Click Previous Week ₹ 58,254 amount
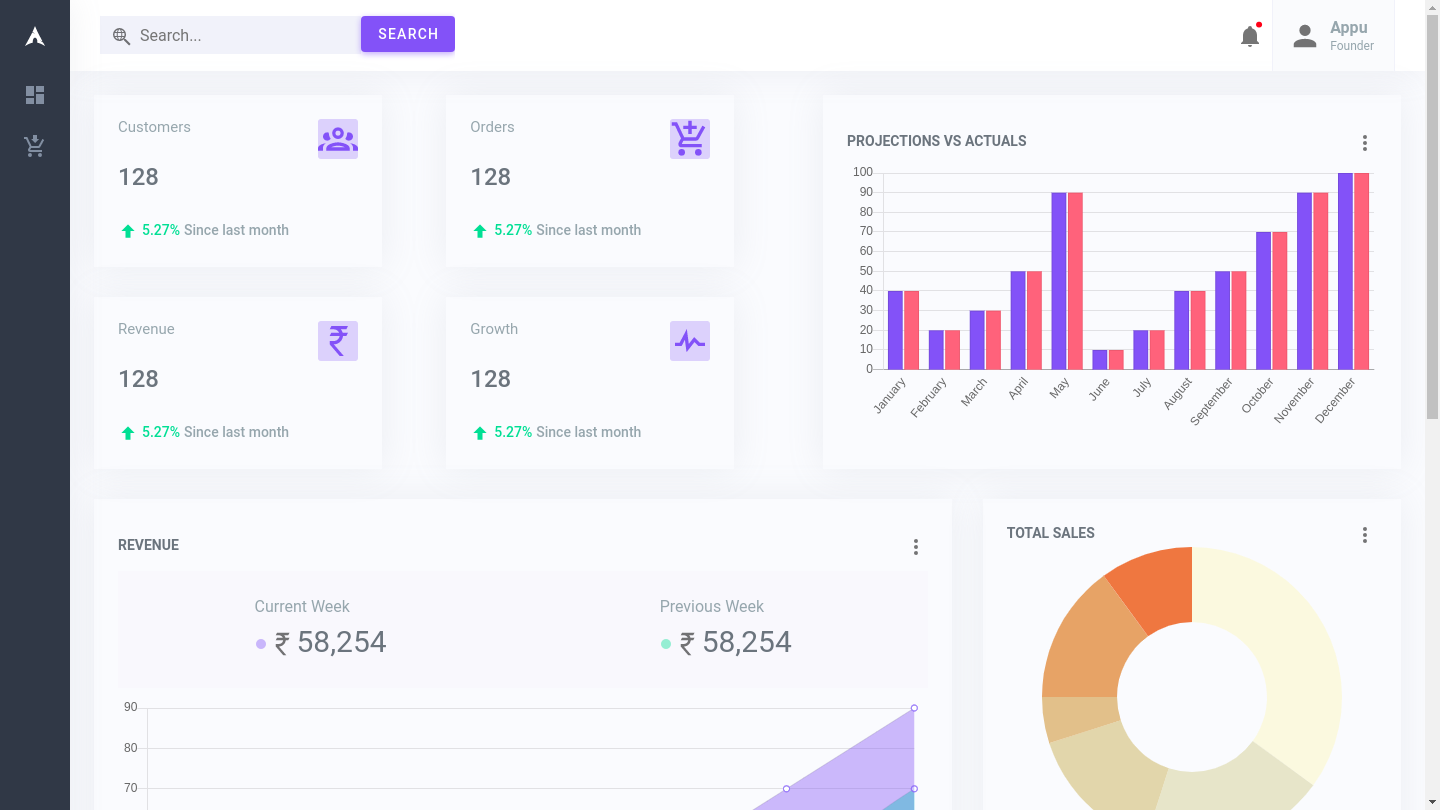The image size is (1440, 810). [735, 642]
